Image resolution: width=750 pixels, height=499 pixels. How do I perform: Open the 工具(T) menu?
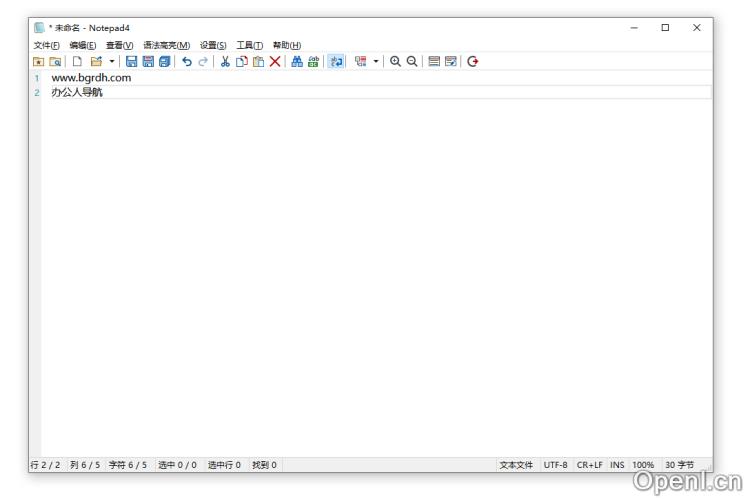(249, 45)
